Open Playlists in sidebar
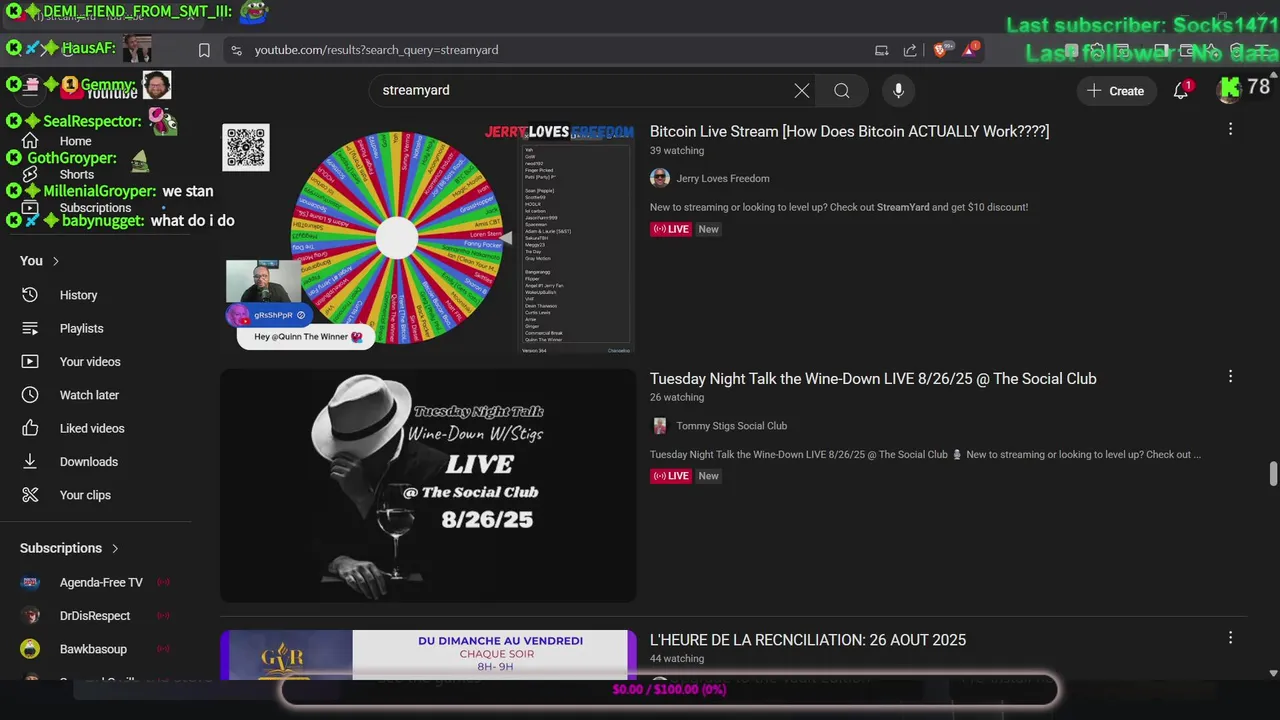The width and height of the screenshot is (1280, 720). point(81,328)
